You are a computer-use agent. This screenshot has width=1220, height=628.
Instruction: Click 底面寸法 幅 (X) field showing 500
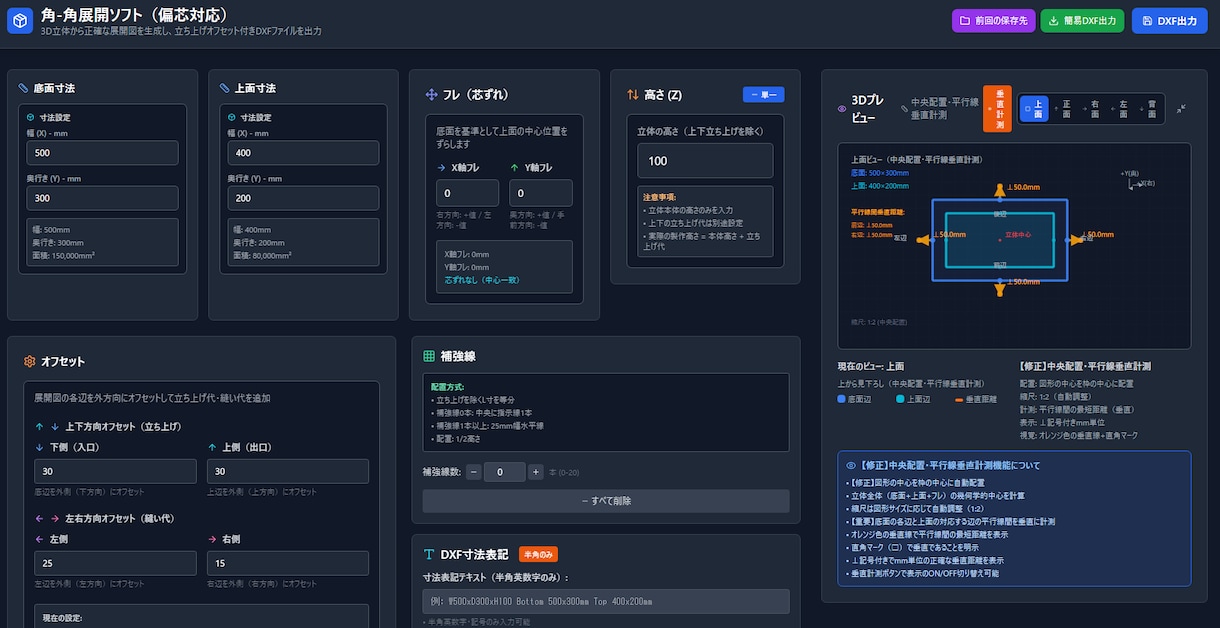click(x=103, y=153)
